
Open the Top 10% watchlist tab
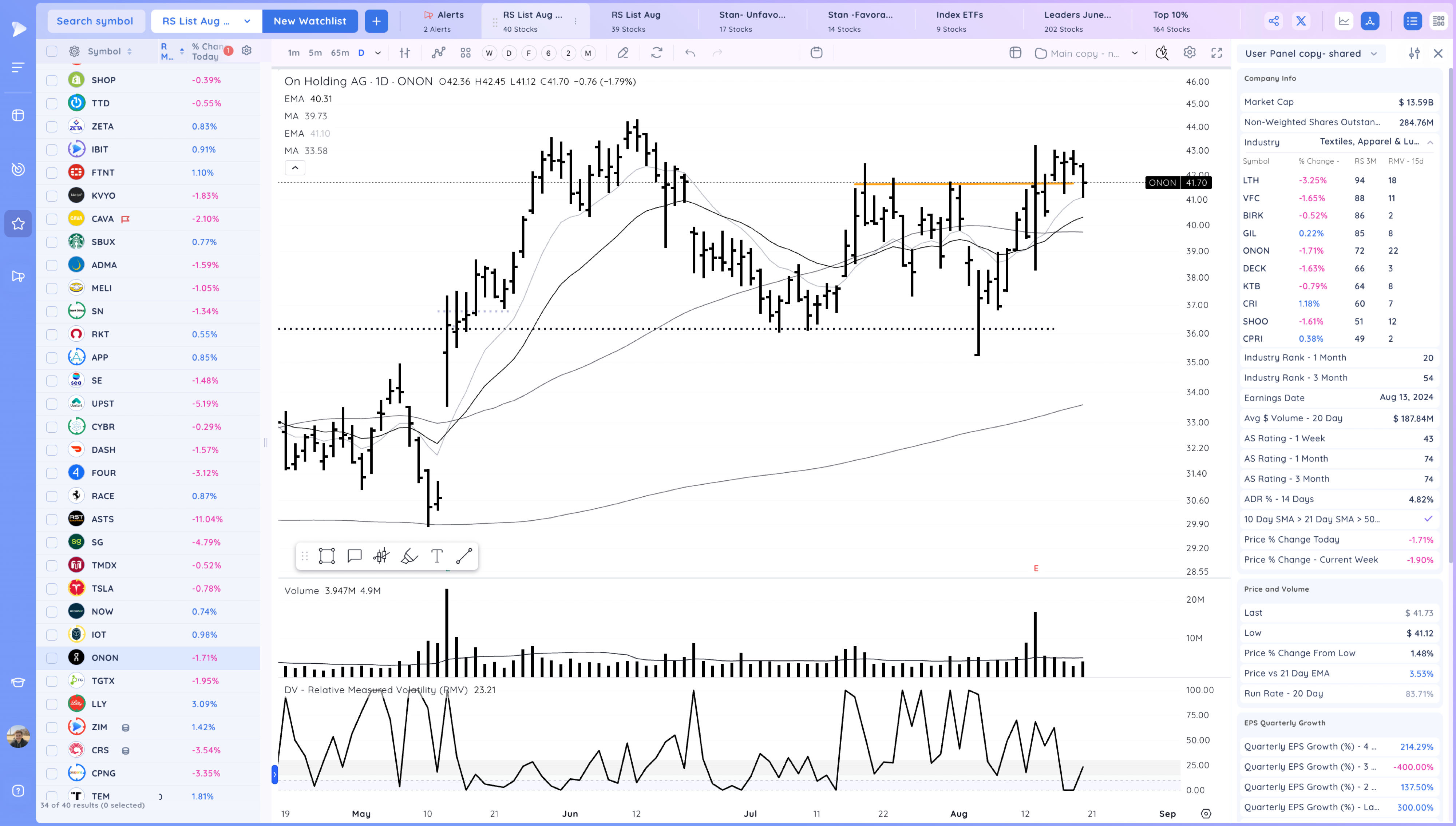(1171, 21)
